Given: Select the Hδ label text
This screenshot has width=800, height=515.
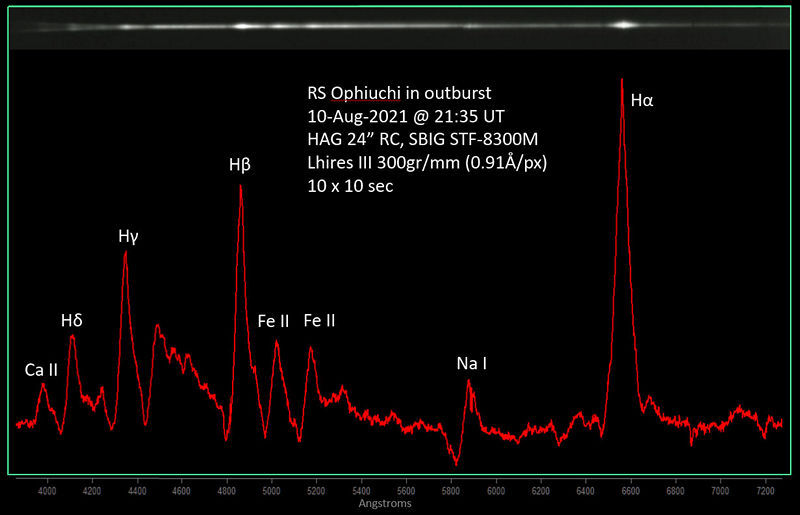Looking at the screenshot, I should pos(72,320).
